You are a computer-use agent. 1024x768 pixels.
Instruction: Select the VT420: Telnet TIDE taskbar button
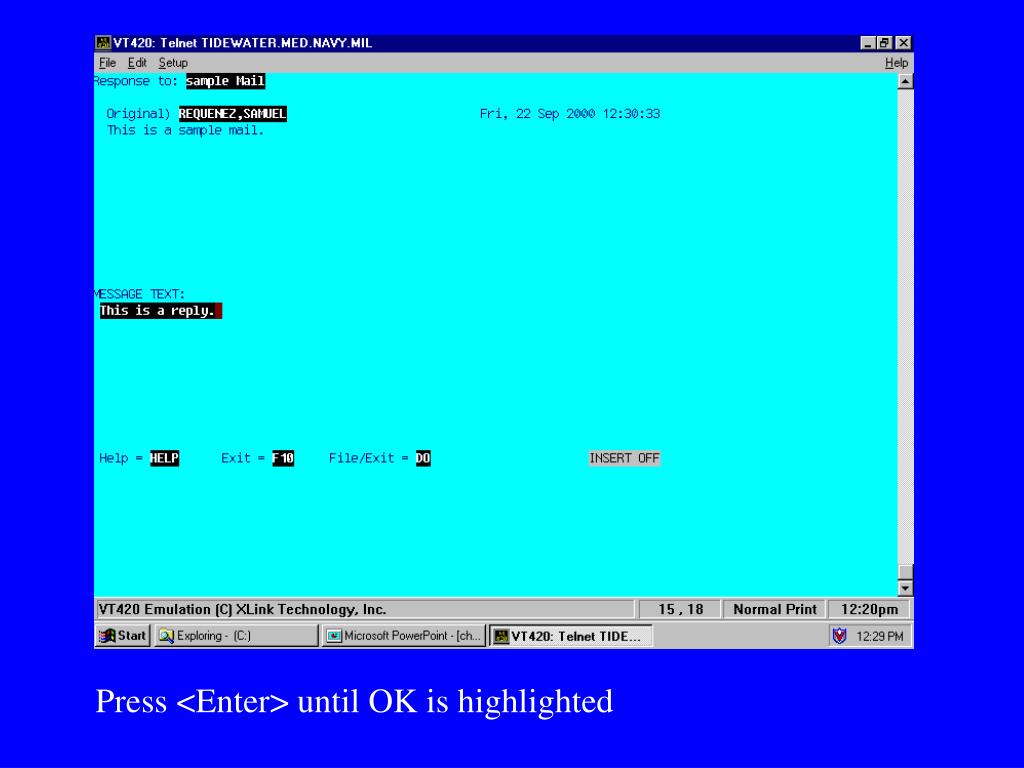571,635
